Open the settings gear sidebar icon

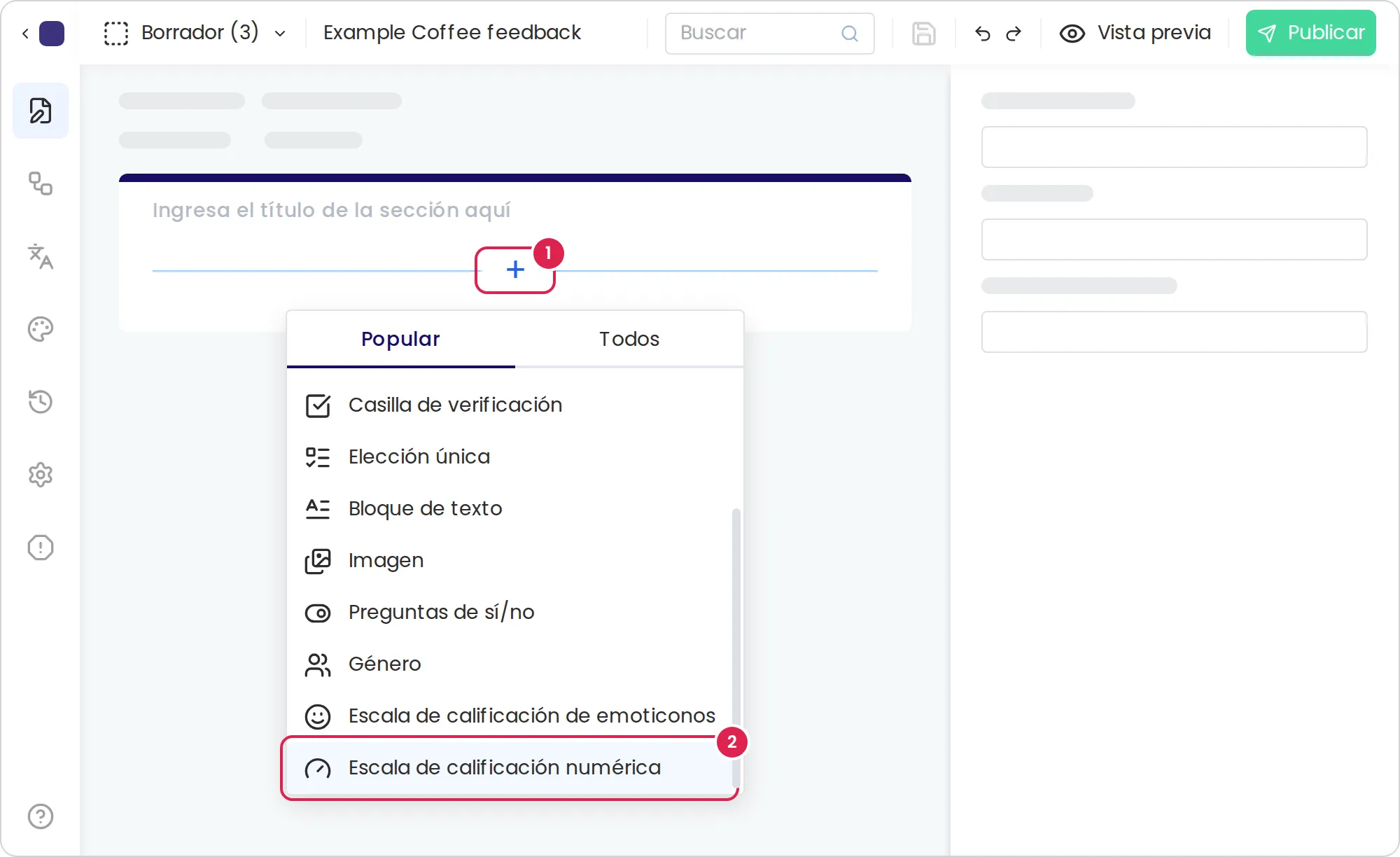(x=41, y=475)
